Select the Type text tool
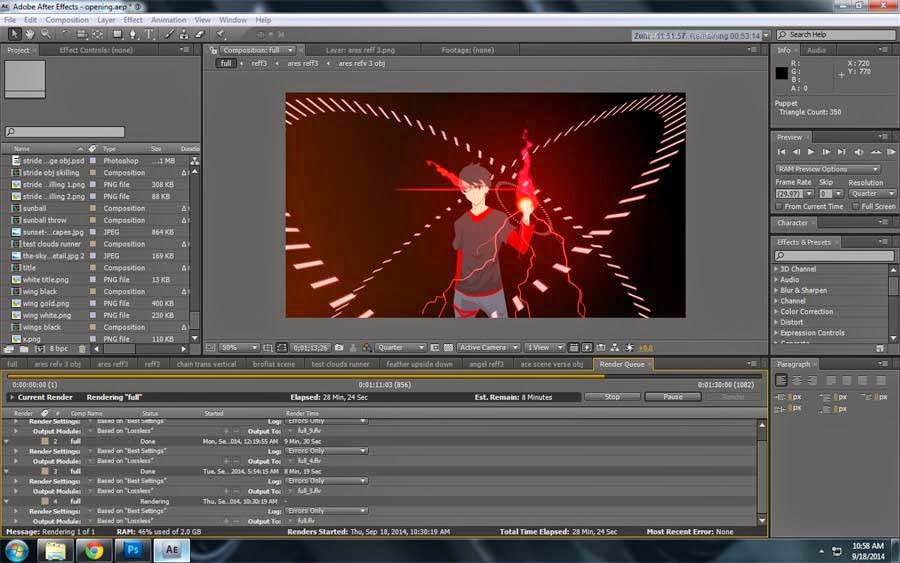This screenshot has height=563, width=900. [x=149, y=34]
